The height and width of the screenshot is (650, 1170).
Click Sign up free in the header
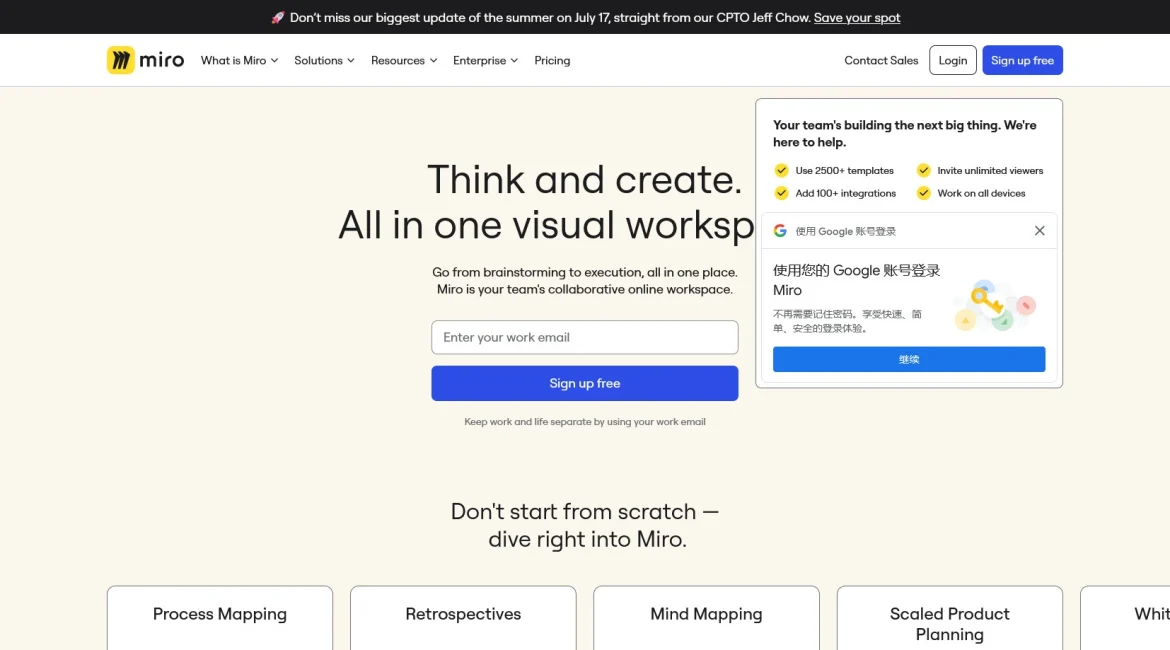pyautogui.click(x=1022, y=60)
